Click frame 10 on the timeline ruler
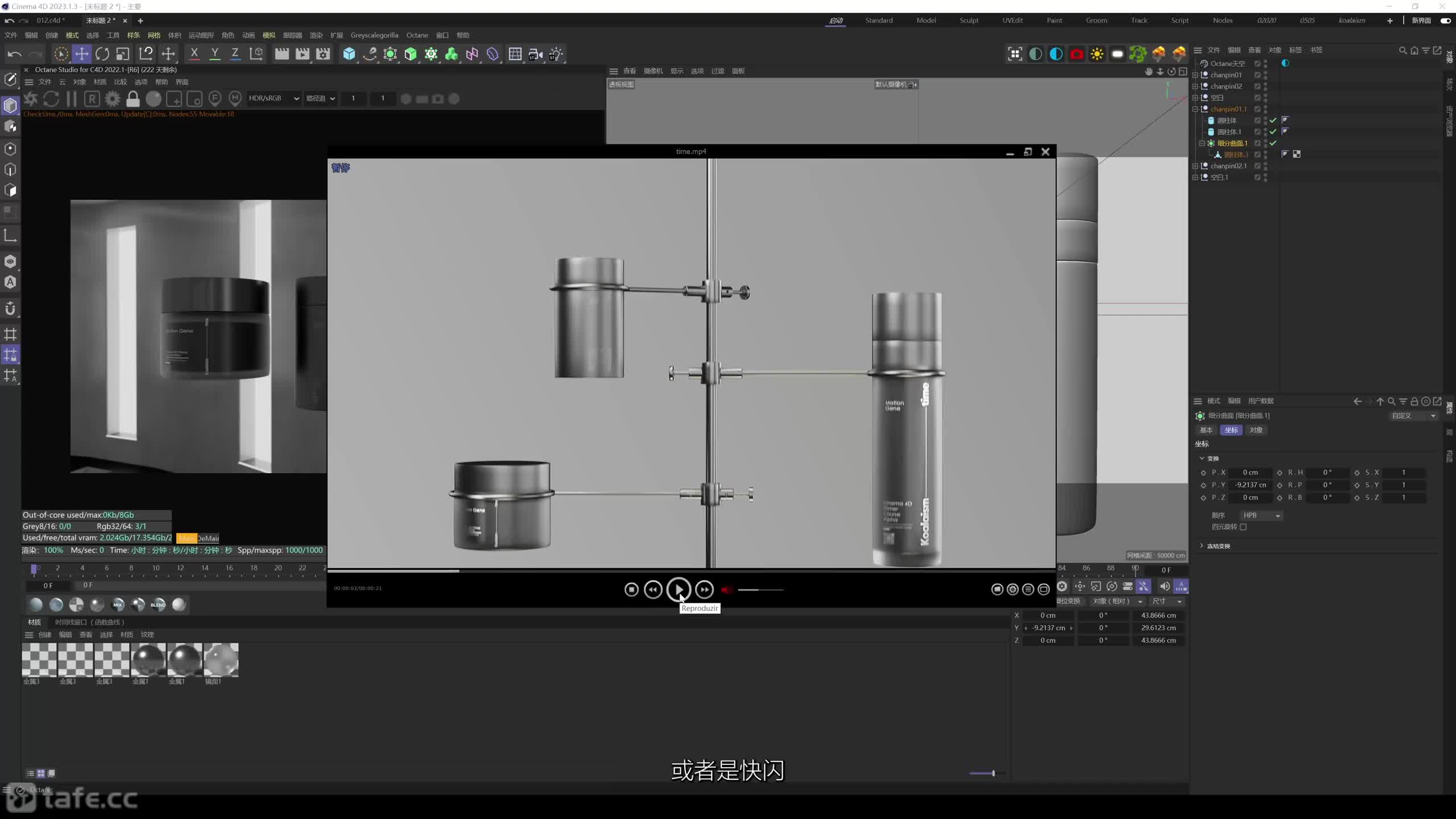The height and width of the screenshot is (819, 1456). (x=156, y=568)
